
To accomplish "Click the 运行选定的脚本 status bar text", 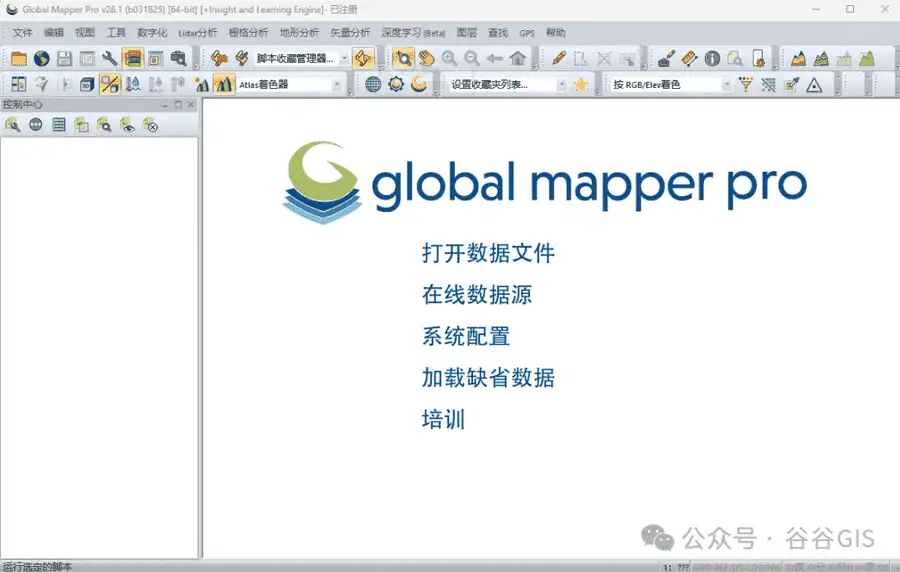I will (x=37, y=566).
